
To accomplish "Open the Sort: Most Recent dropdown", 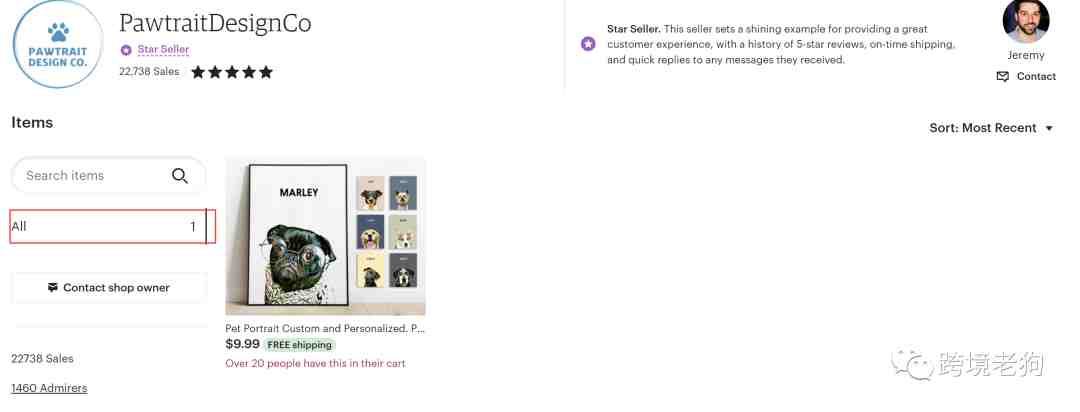I will point(991,128).
